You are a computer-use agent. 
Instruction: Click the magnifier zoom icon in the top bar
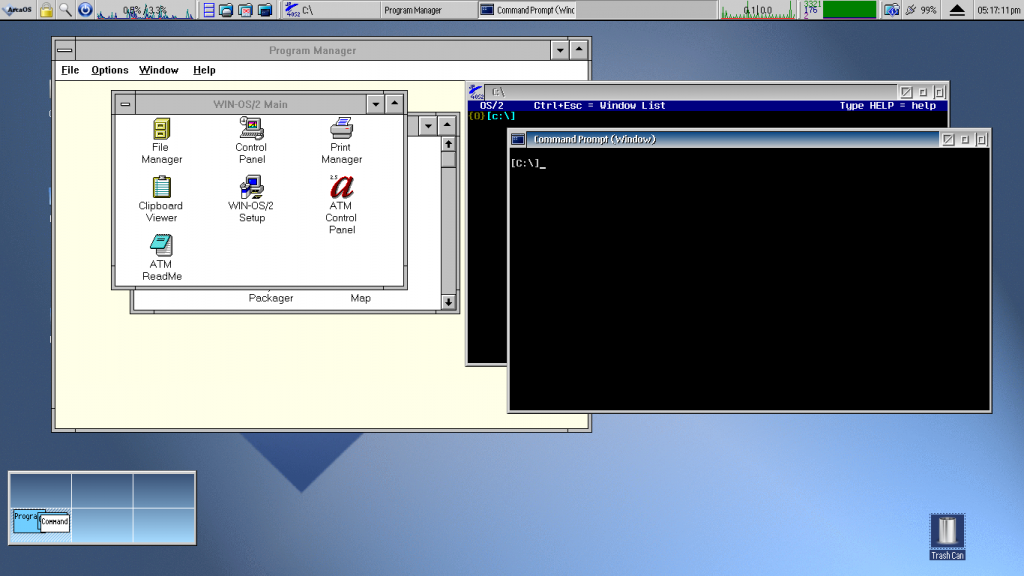(63, 9)
